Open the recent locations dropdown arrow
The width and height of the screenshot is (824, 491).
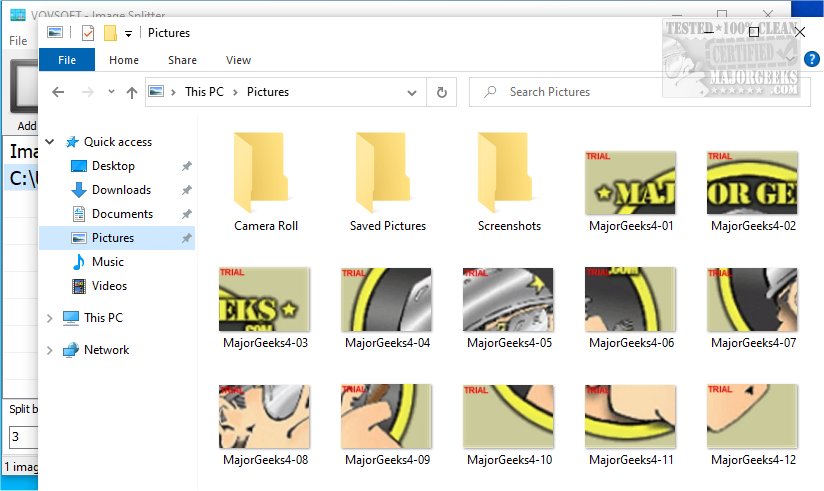(x=111, y=91)
